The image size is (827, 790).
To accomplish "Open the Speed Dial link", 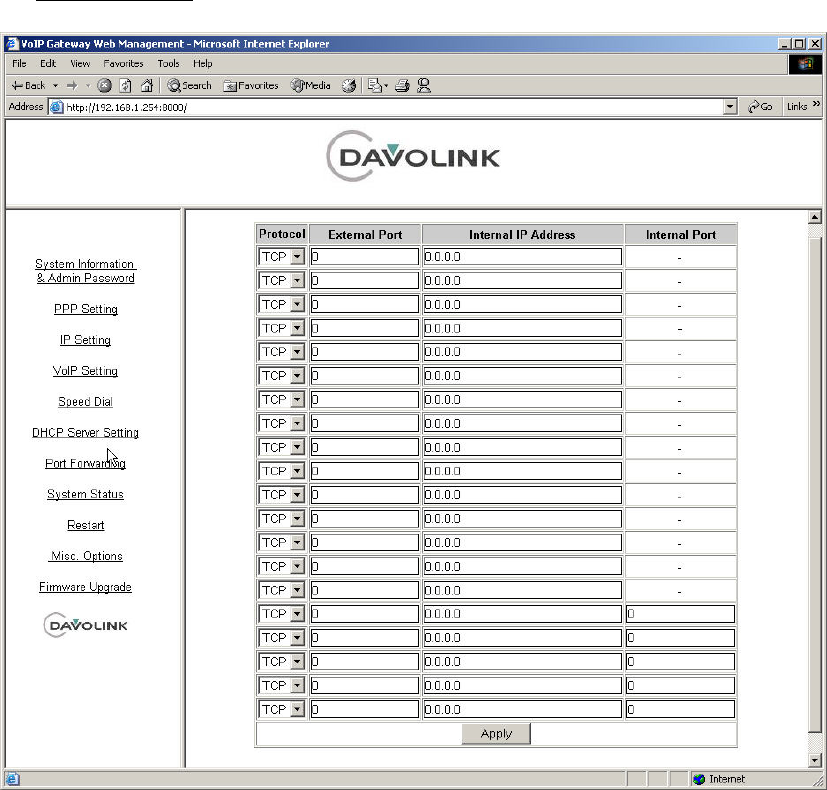I will (85, 402).
